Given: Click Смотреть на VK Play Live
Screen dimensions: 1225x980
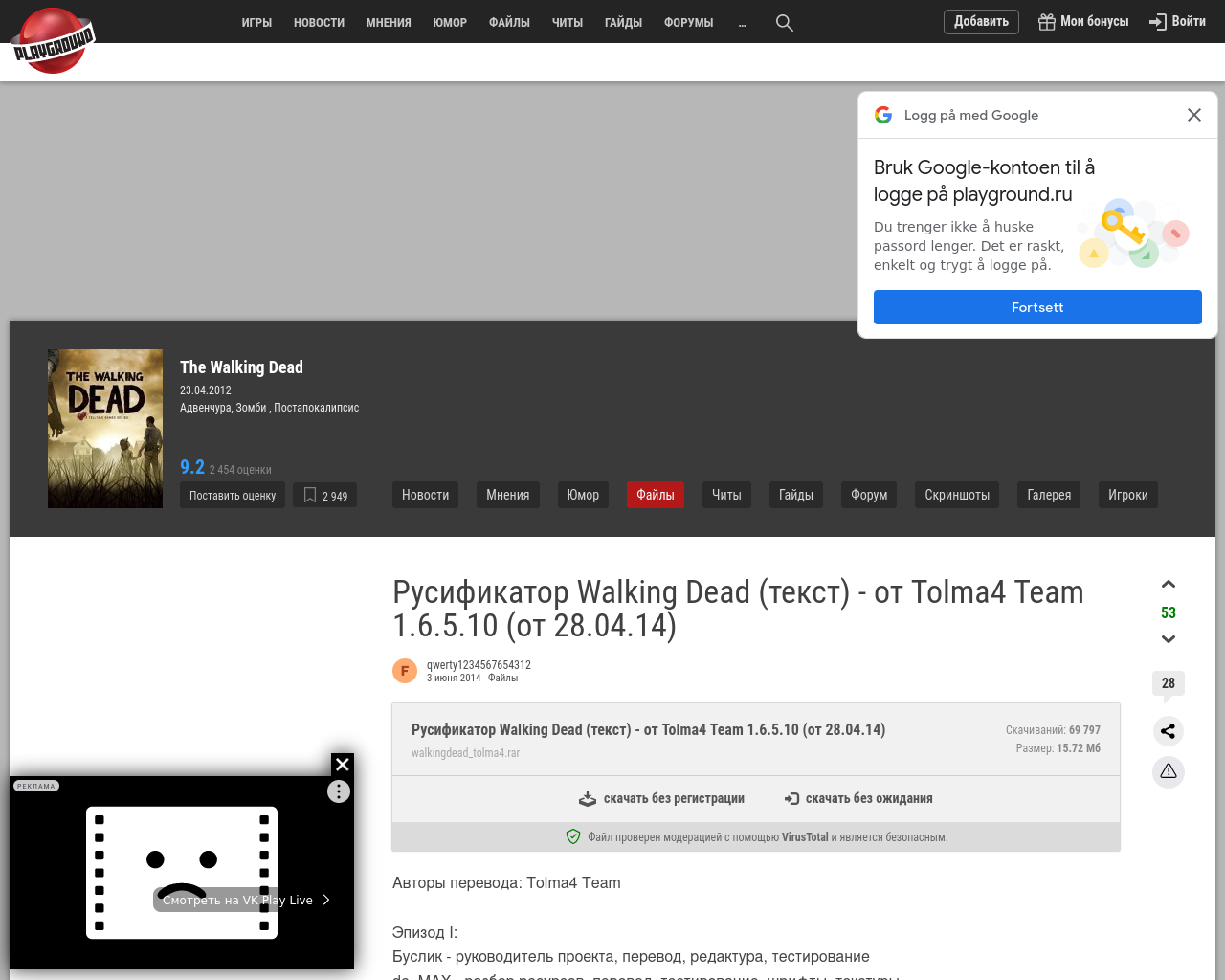Looking at the screenshot, I should coord(245,900).
